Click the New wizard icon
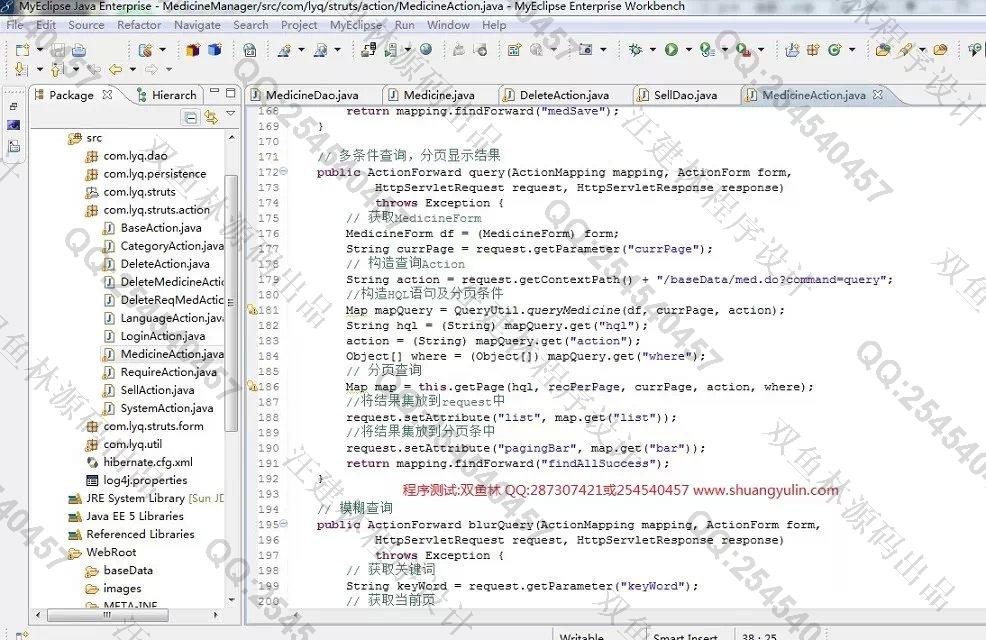Image resolution: width=986 pixels, height=640 pixels. [x=22, y=50]
